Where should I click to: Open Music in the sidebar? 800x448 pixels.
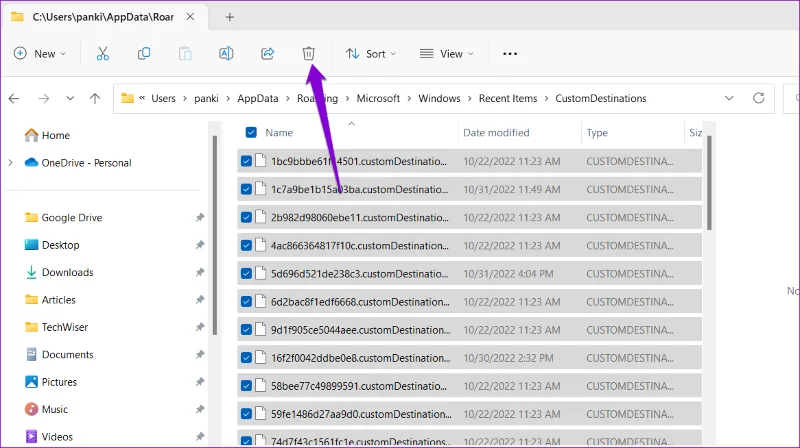point(46,409)
